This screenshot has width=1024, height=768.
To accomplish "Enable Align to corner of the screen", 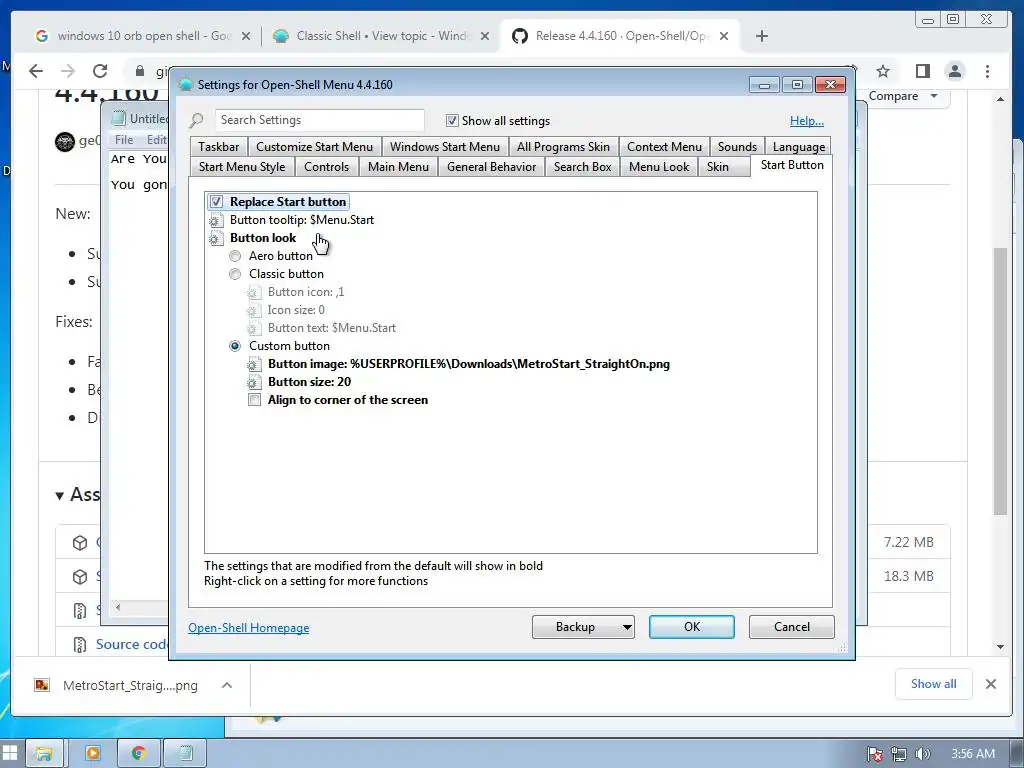I will [x=255, y=400].
